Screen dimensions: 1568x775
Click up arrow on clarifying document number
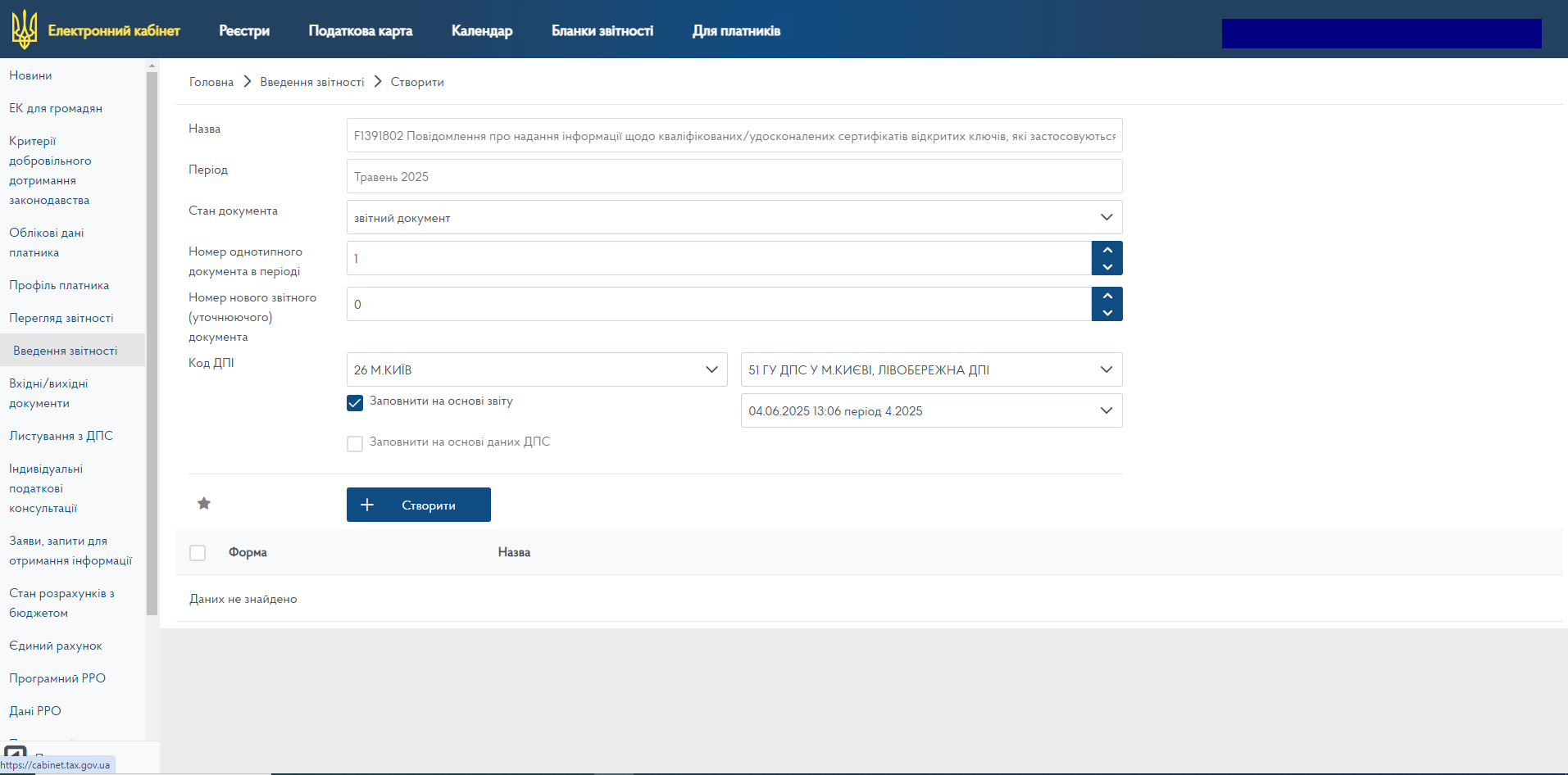[1107, 296]
